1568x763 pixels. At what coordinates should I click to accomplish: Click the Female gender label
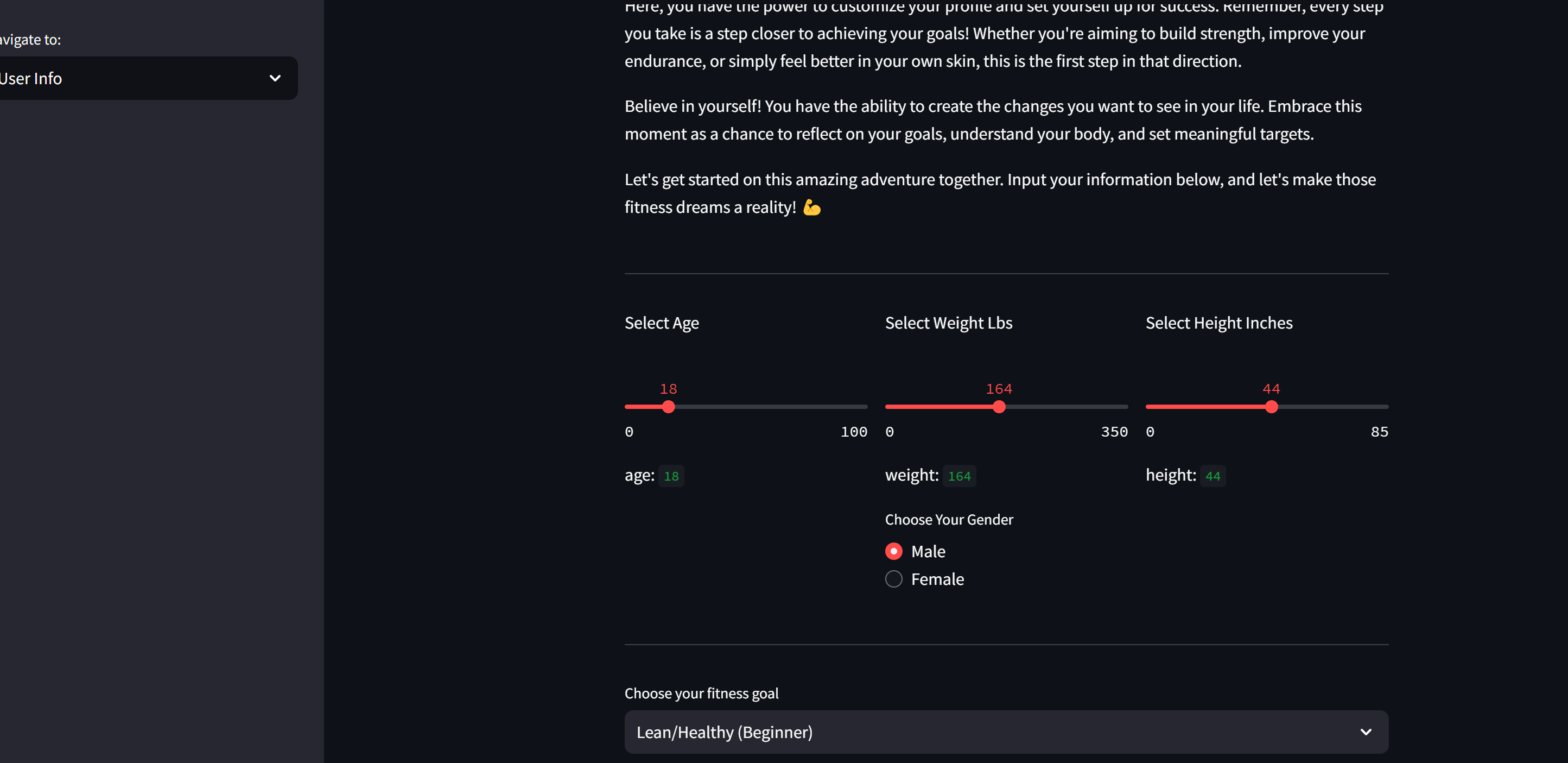(937, 579)
